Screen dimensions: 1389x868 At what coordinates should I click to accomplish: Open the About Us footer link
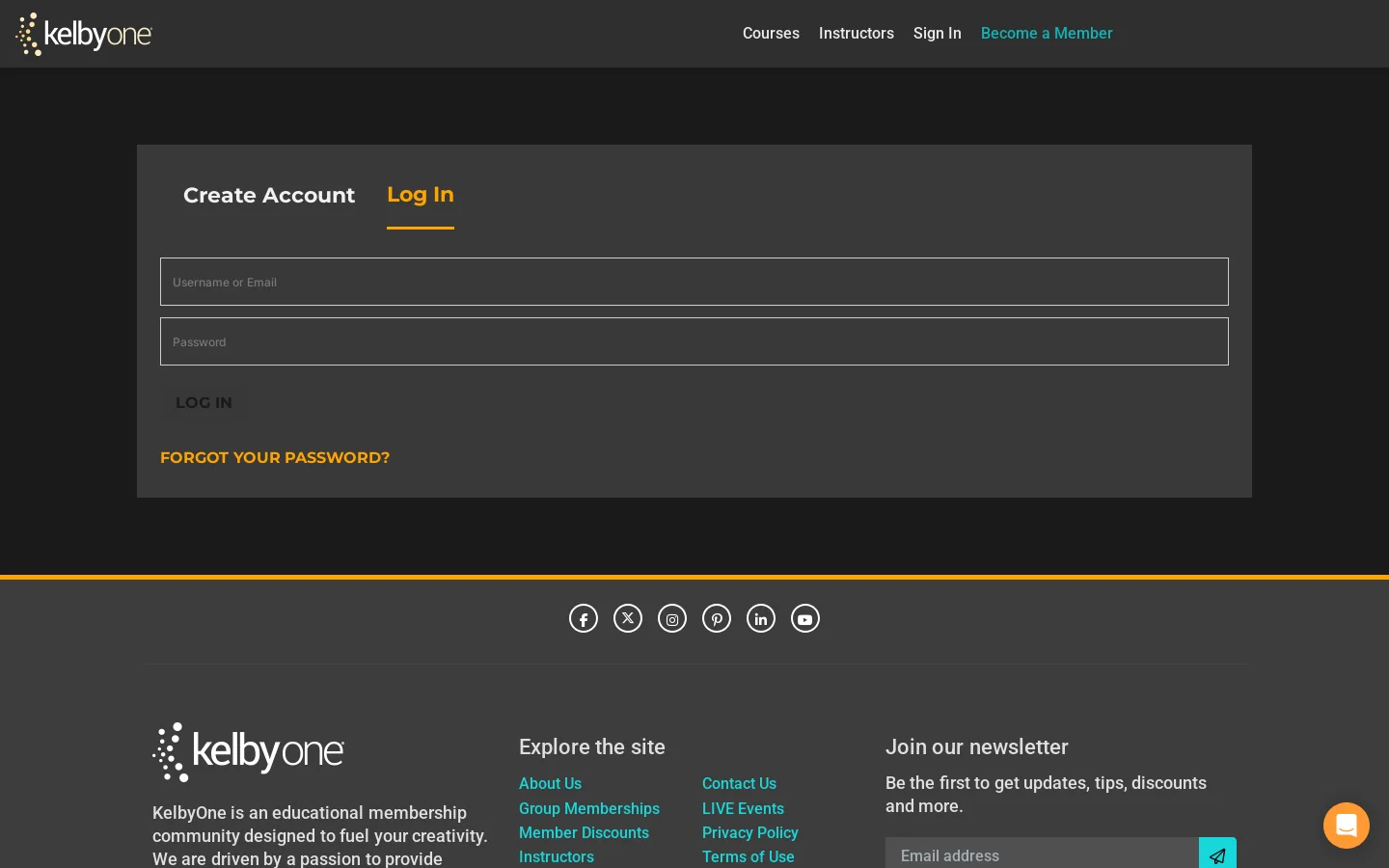click(x=550, y=783)
